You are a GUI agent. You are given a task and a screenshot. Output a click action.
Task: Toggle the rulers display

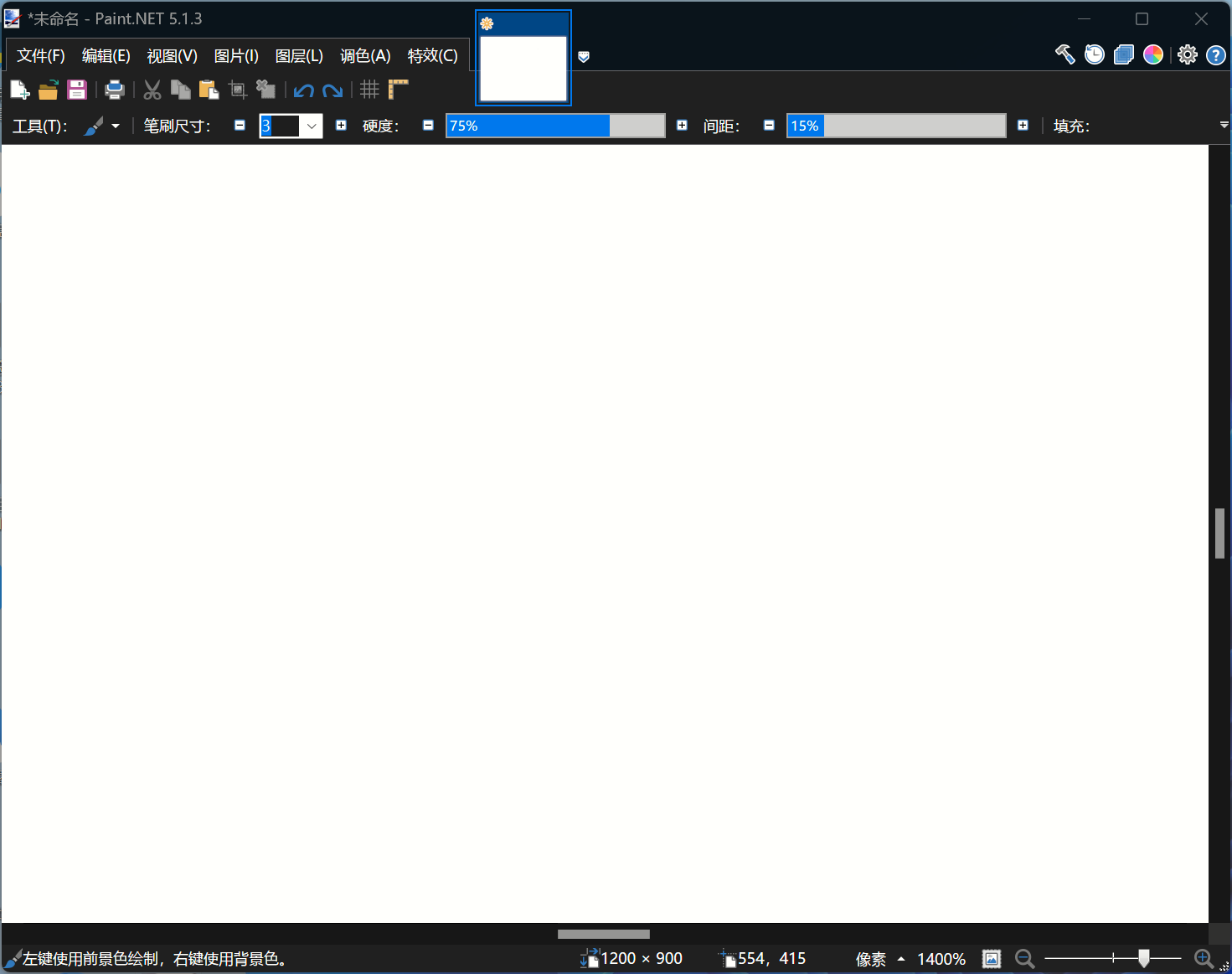pos(398,89)
